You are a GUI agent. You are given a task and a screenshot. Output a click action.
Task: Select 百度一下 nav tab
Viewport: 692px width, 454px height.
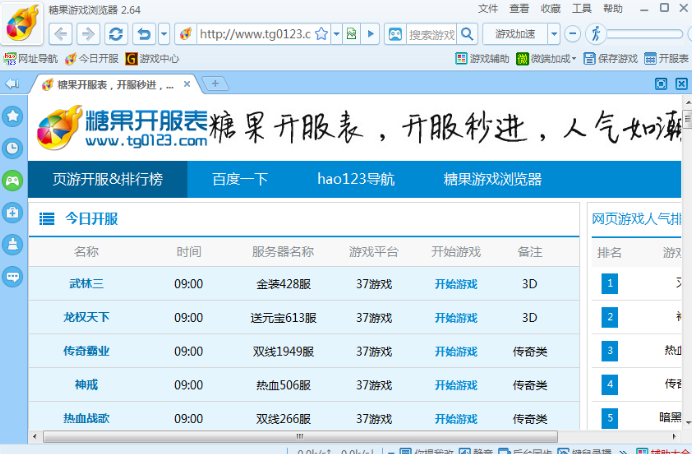240,179
